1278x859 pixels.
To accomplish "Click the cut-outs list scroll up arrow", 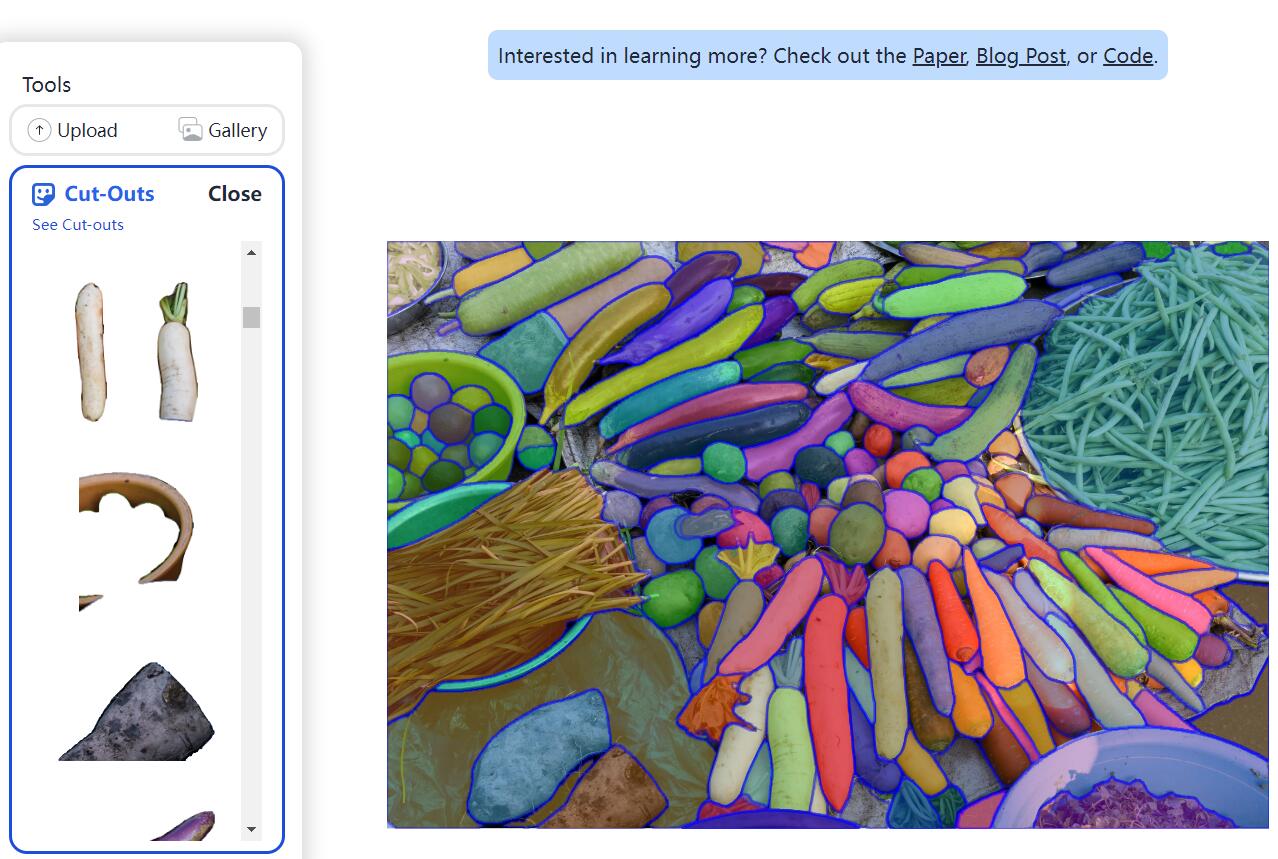I will click(251, 252).
